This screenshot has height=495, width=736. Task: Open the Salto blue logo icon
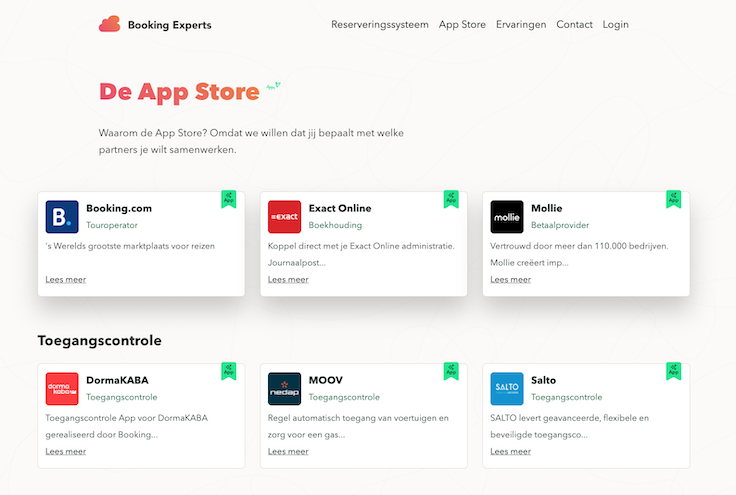click(x=507, y=388)
